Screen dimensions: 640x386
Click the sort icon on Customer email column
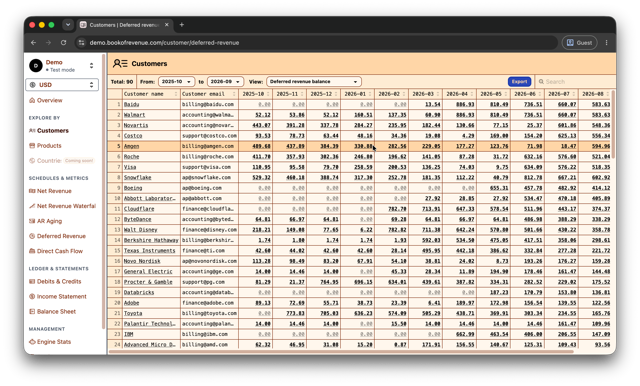tap(234, 94)
